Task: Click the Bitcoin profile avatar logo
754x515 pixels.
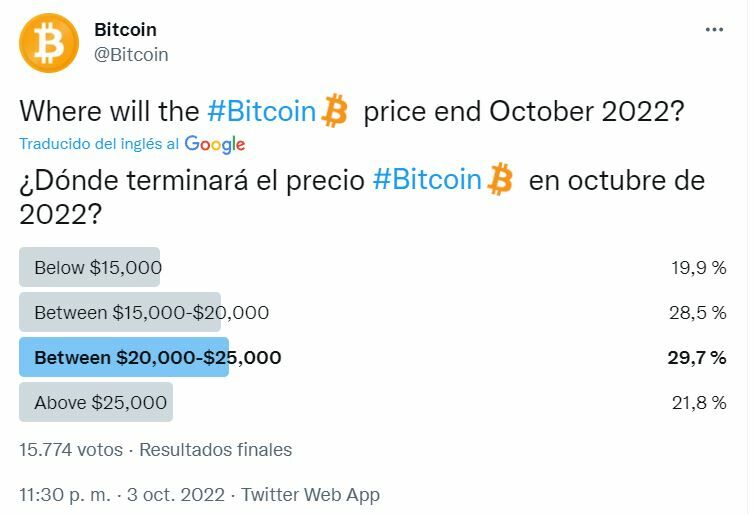Action: [48, 43]
